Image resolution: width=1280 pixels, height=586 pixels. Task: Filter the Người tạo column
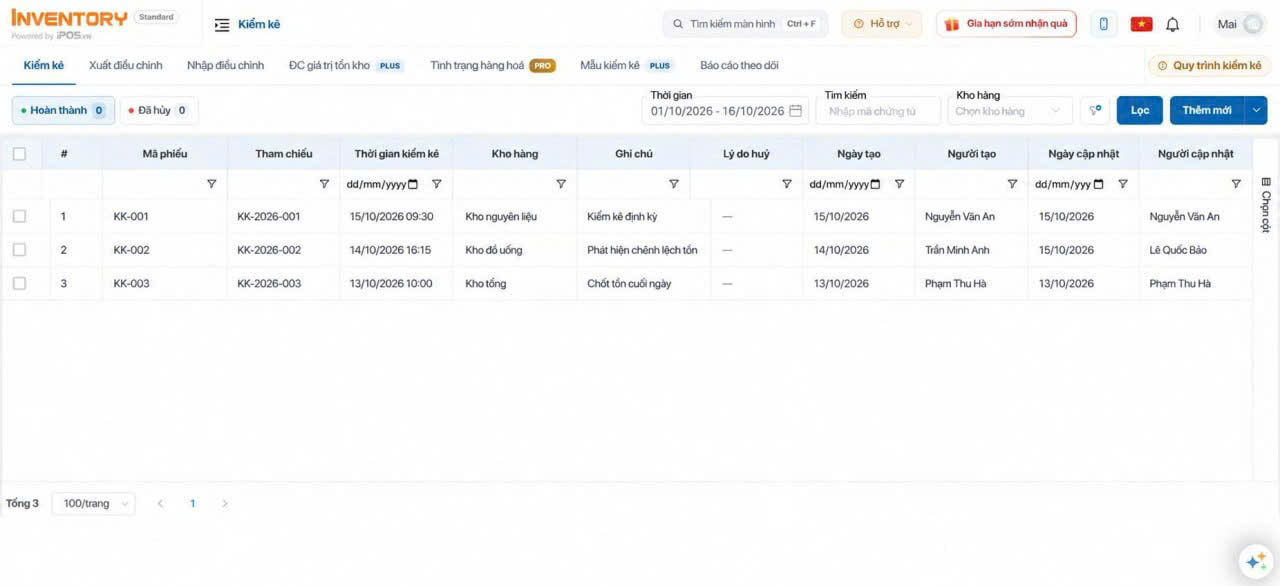[x=1012, y=184]
